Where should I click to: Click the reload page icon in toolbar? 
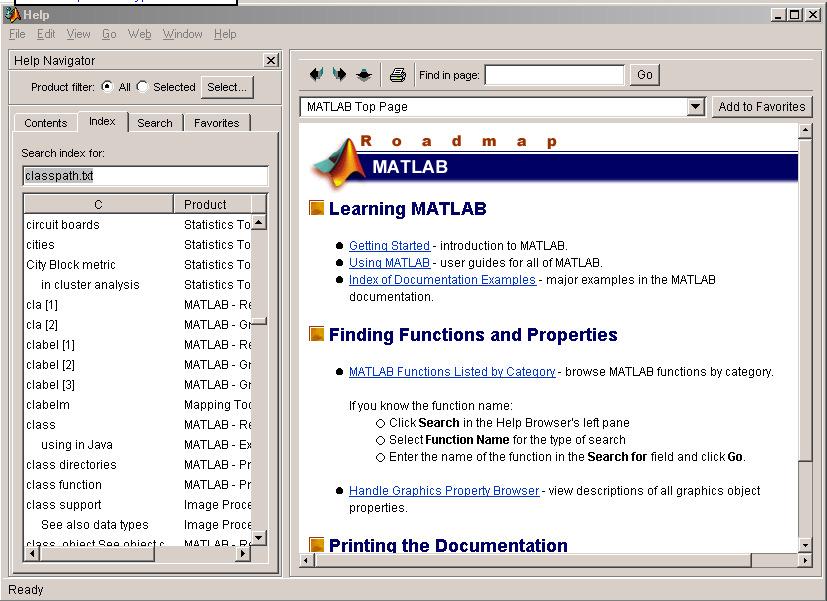pyautogui.click(x=364, y=75)
